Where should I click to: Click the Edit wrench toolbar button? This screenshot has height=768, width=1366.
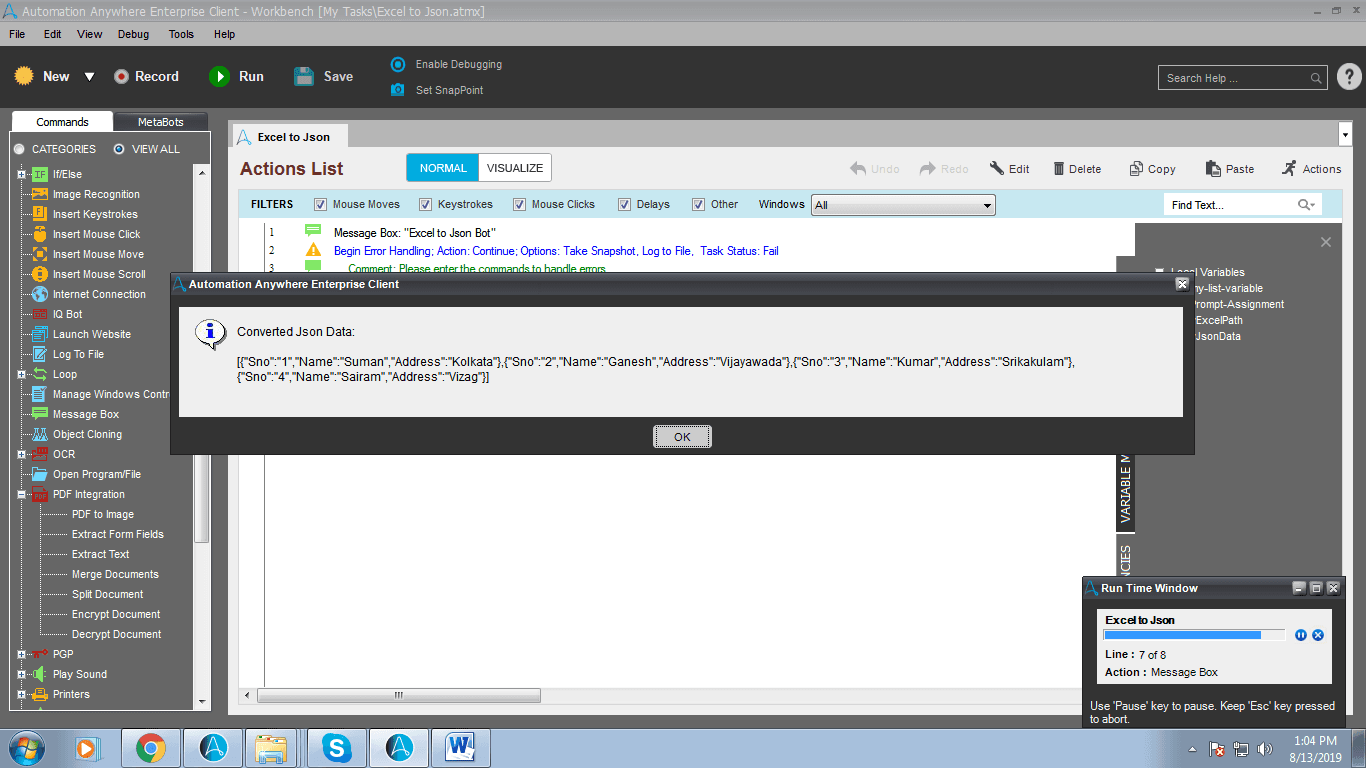pyautogui.click(x=1010, y=169)
